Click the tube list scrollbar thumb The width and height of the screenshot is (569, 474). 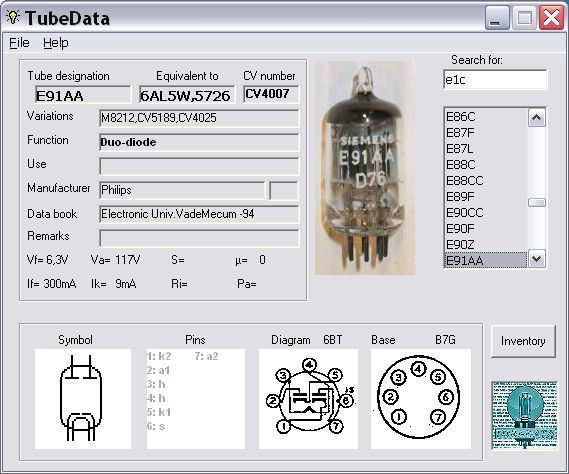coord(537,203)
